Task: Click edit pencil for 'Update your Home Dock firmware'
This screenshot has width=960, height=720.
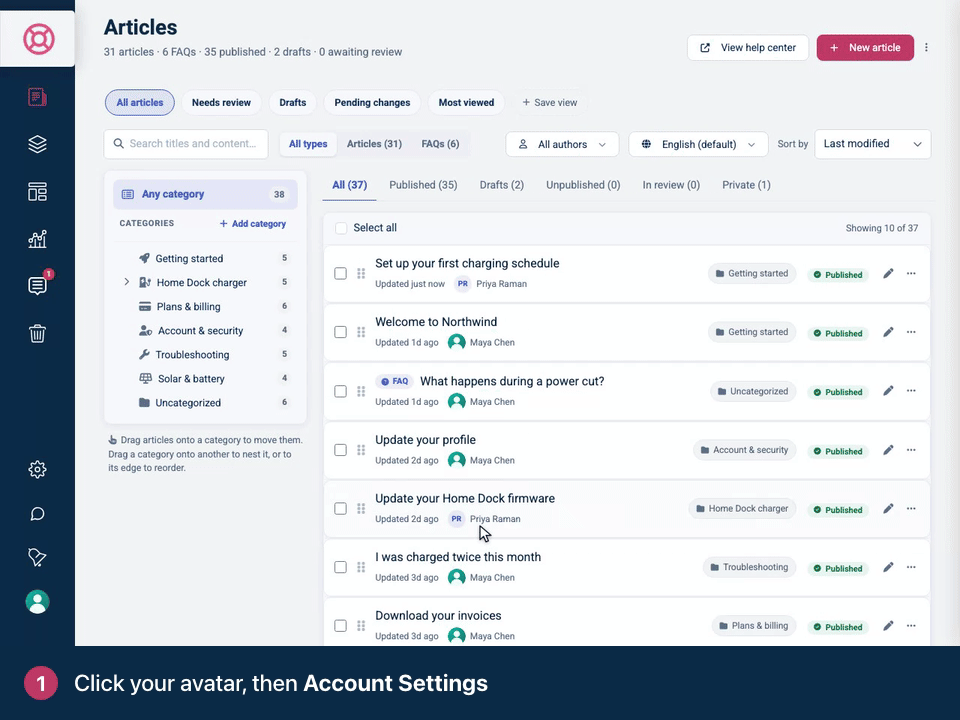Action: [888, 509]
